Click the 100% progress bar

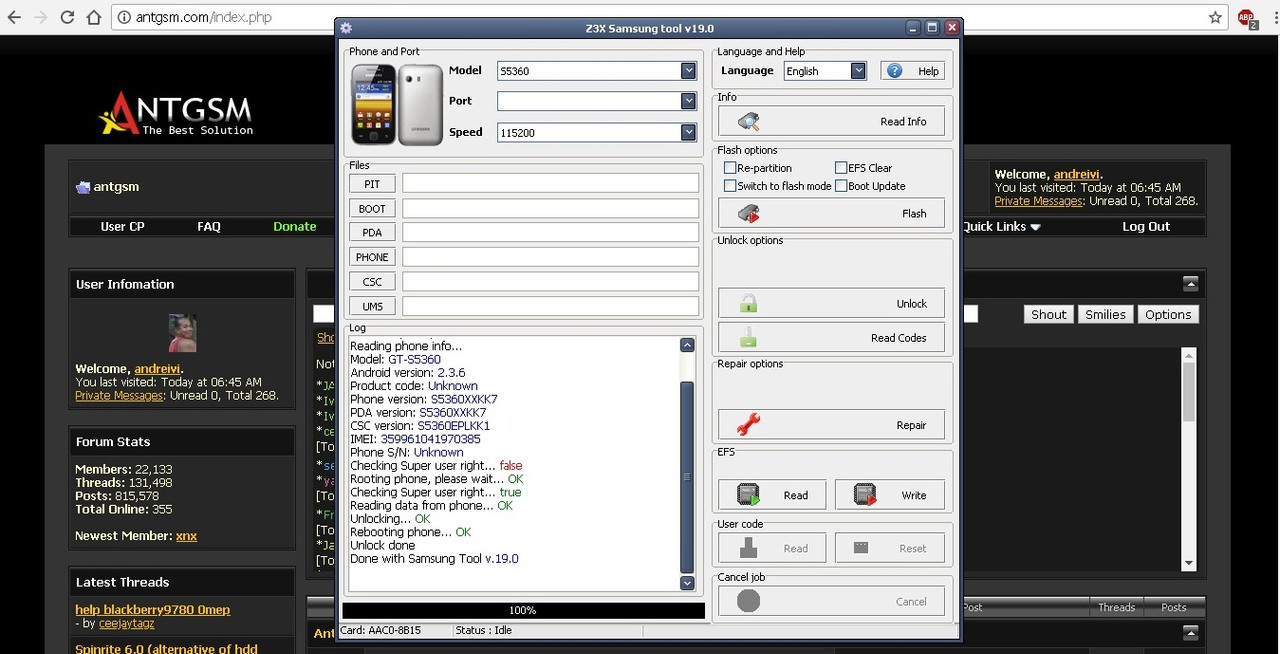point(523,610)
